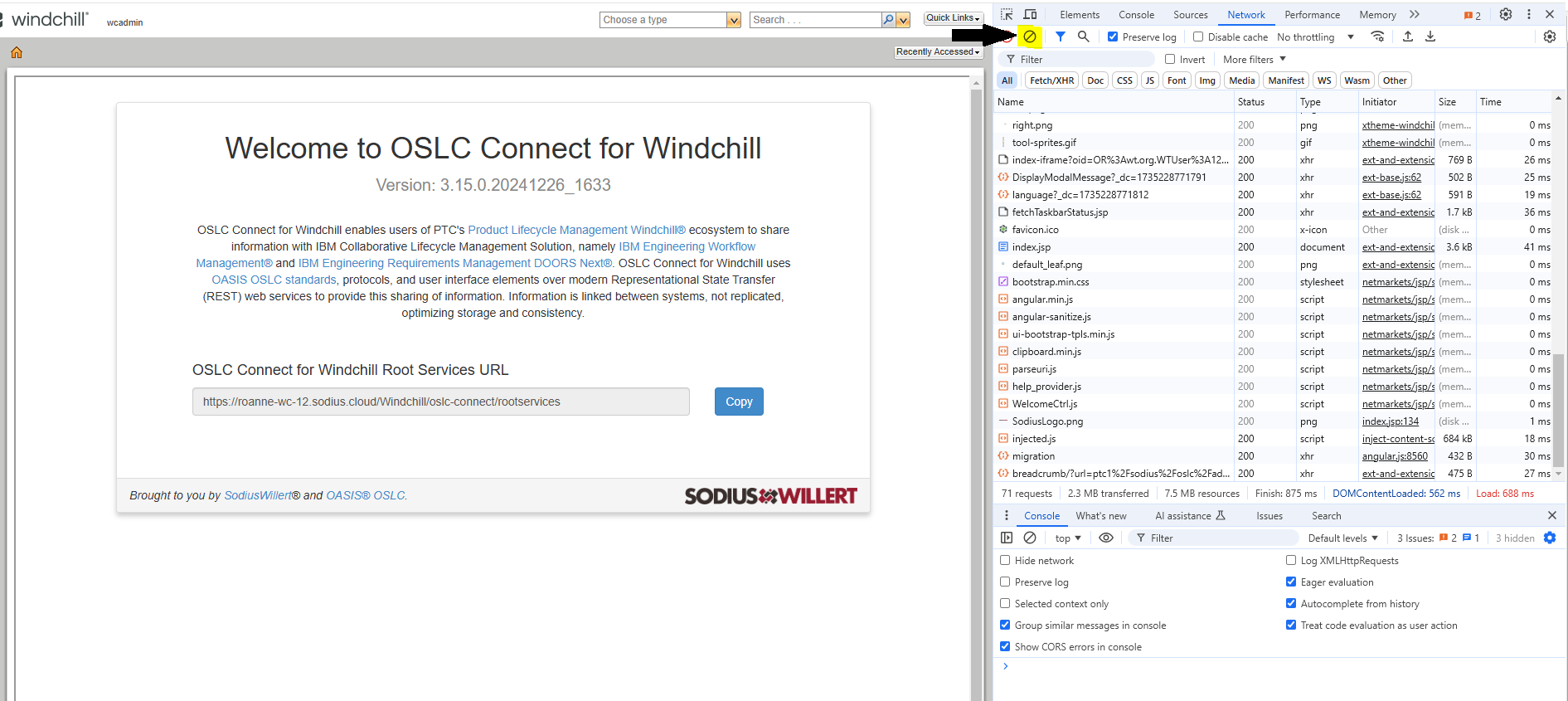The image size is (1568, 701).
Task: Focus the Windchill Search text box
Action: pos(816,20)
